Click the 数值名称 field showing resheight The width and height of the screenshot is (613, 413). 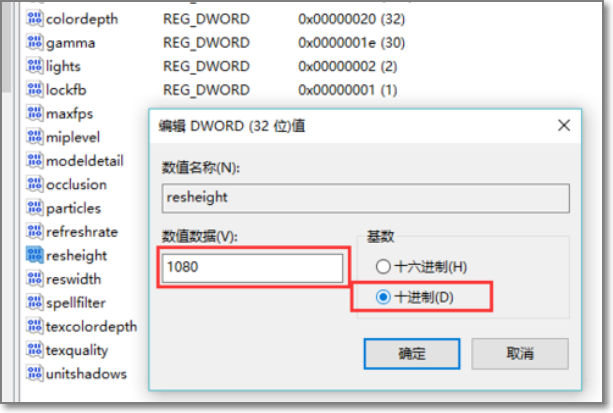pyautogui.click(x=364, y=197)
